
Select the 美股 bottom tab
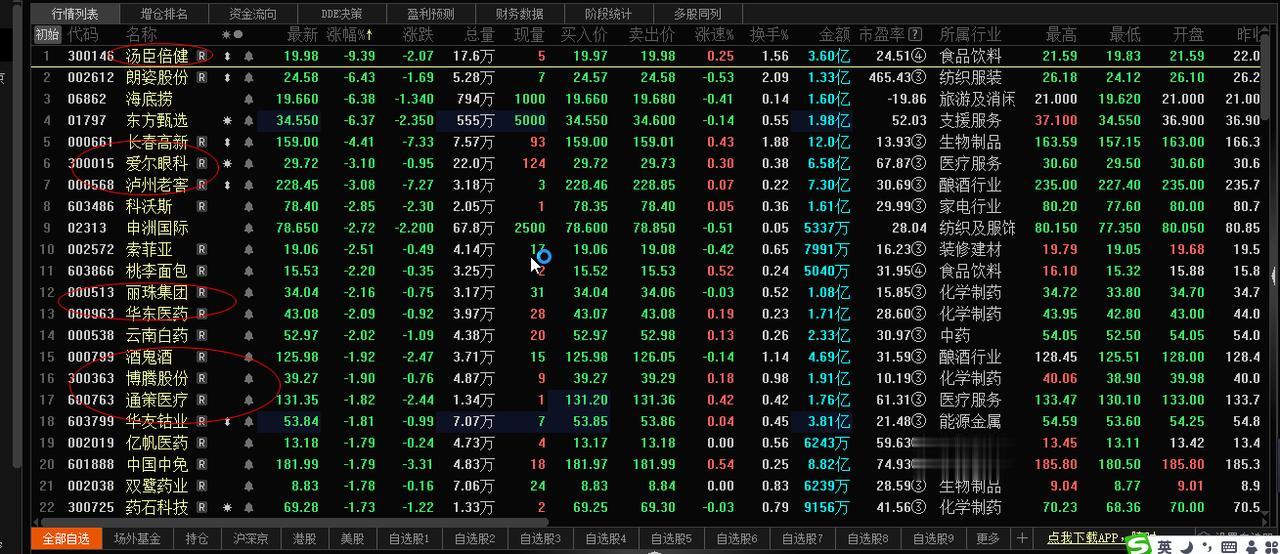352,538
